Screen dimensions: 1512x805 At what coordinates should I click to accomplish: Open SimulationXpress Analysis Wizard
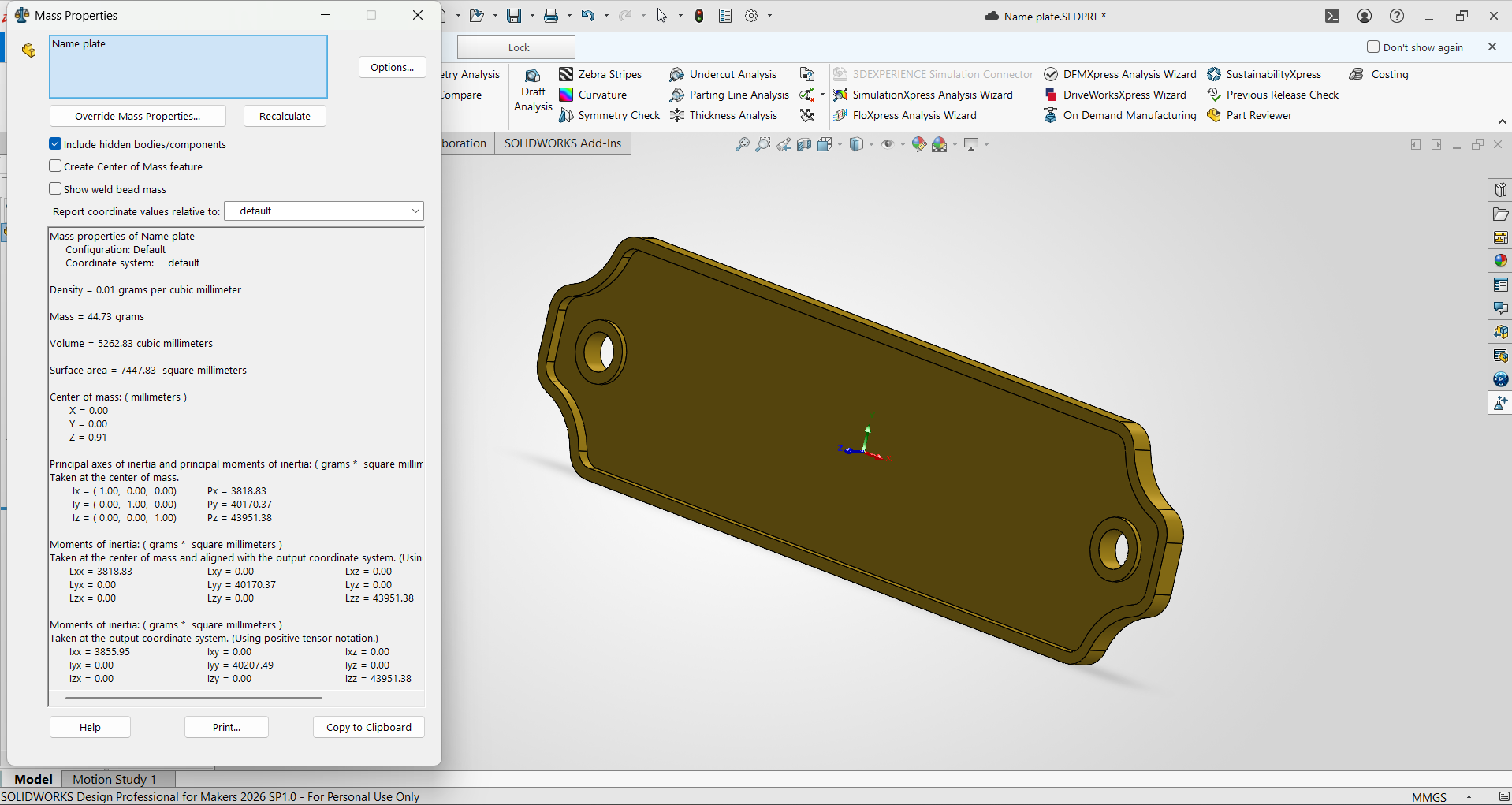(923, 95)
